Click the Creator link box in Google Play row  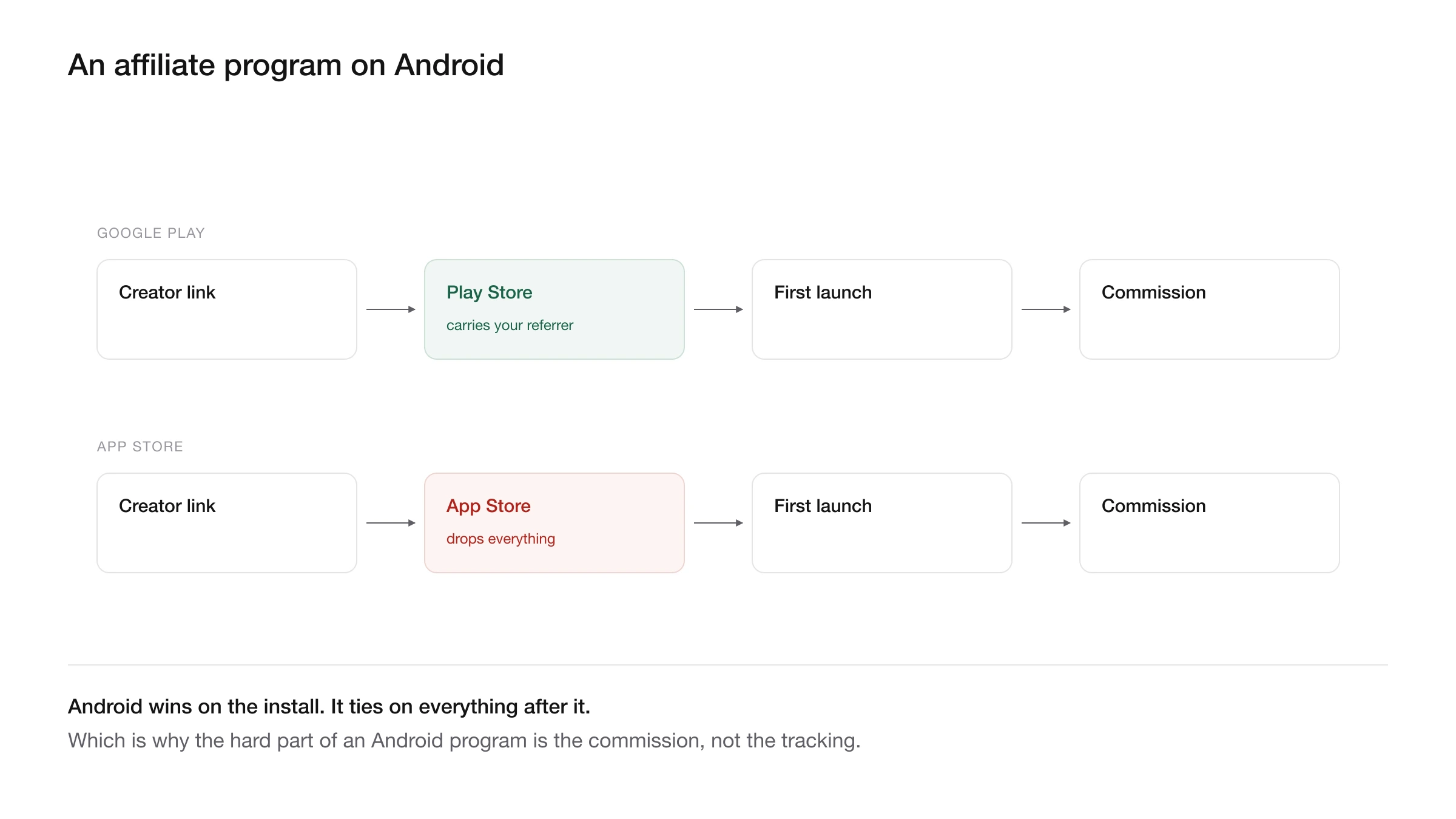point(227,309)
